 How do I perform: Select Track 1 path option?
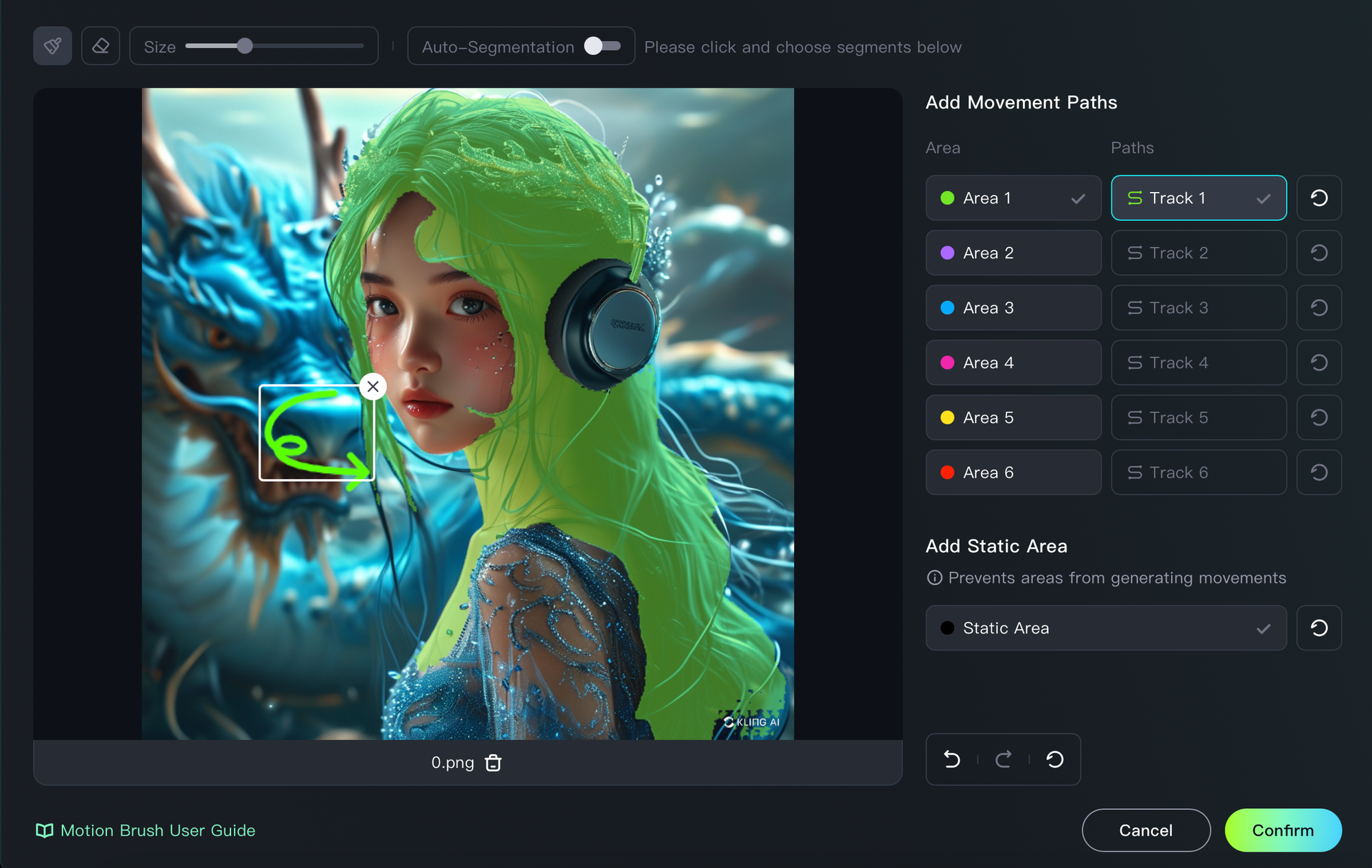[1198, 198]
